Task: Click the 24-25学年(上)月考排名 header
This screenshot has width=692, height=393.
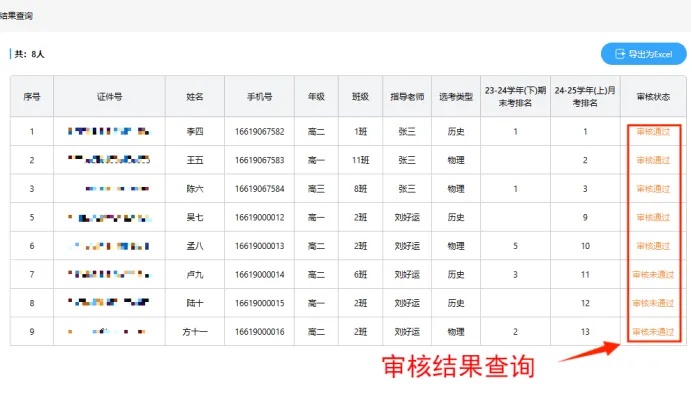Action: click(x=585, y=97)
